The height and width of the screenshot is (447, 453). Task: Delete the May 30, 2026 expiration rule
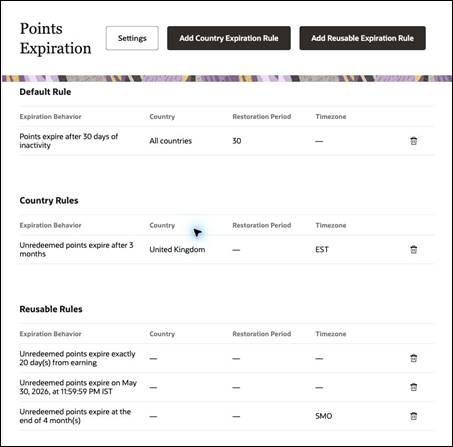[x=413, y=387]
